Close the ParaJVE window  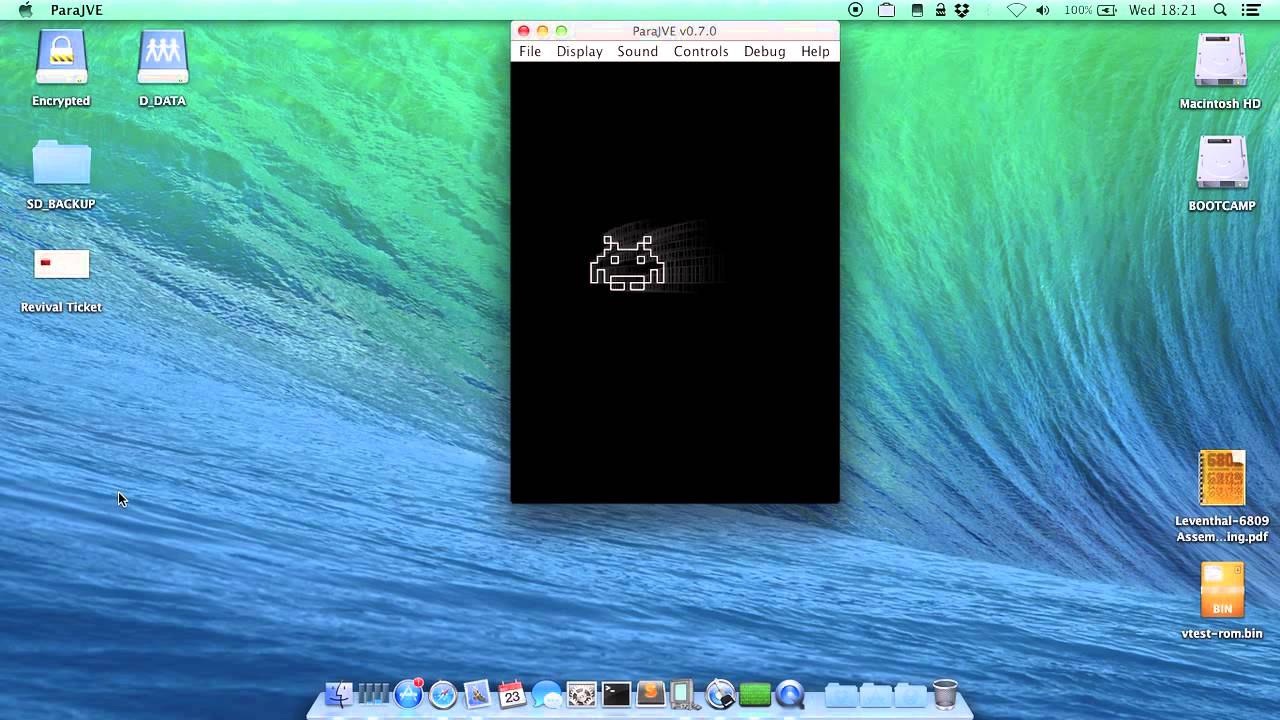click(x=523, y=31)
